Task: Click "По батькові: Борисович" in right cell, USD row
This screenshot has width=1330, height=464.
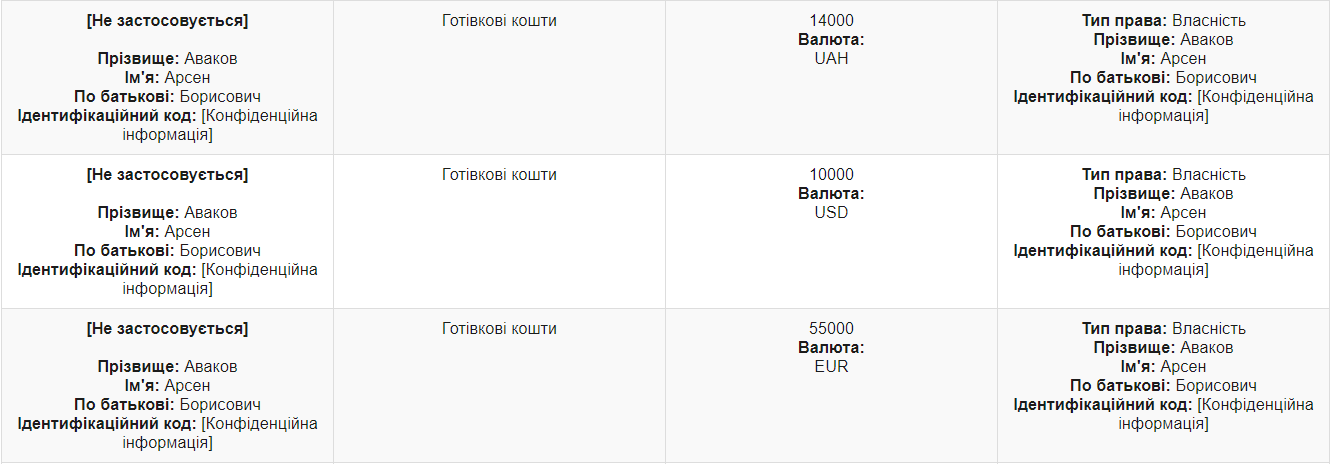Action: [x=1164, y=231]
